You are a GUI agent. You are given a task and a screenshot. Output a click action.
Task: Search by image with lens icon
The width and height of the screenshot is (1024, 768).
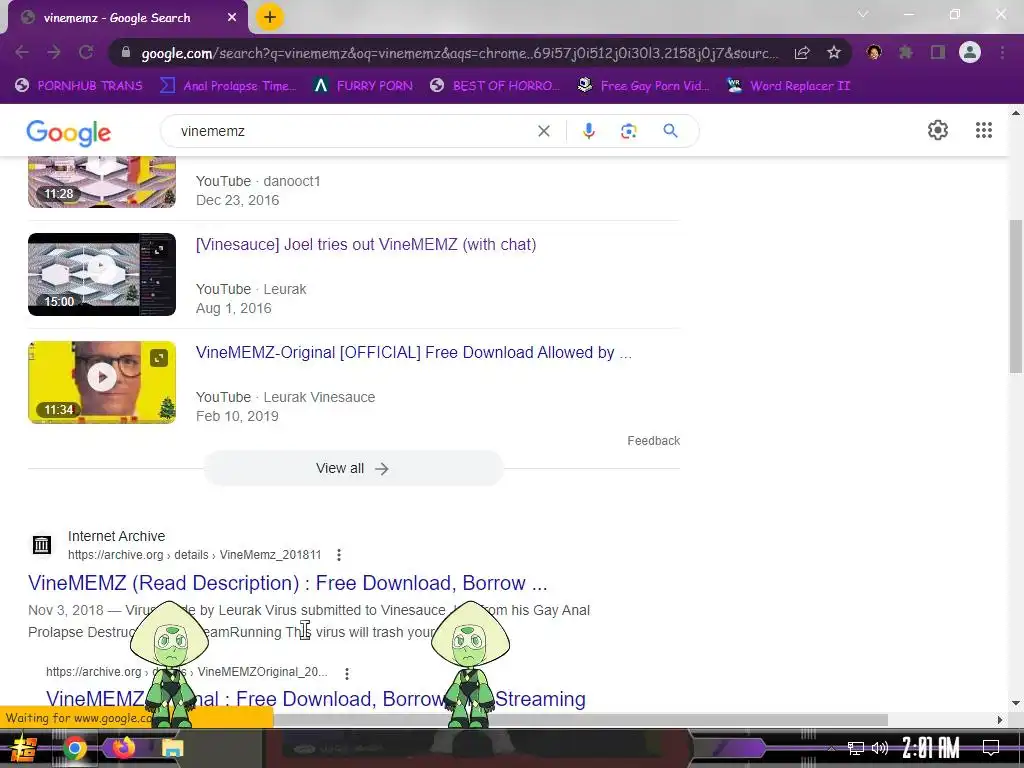(628, 131)
